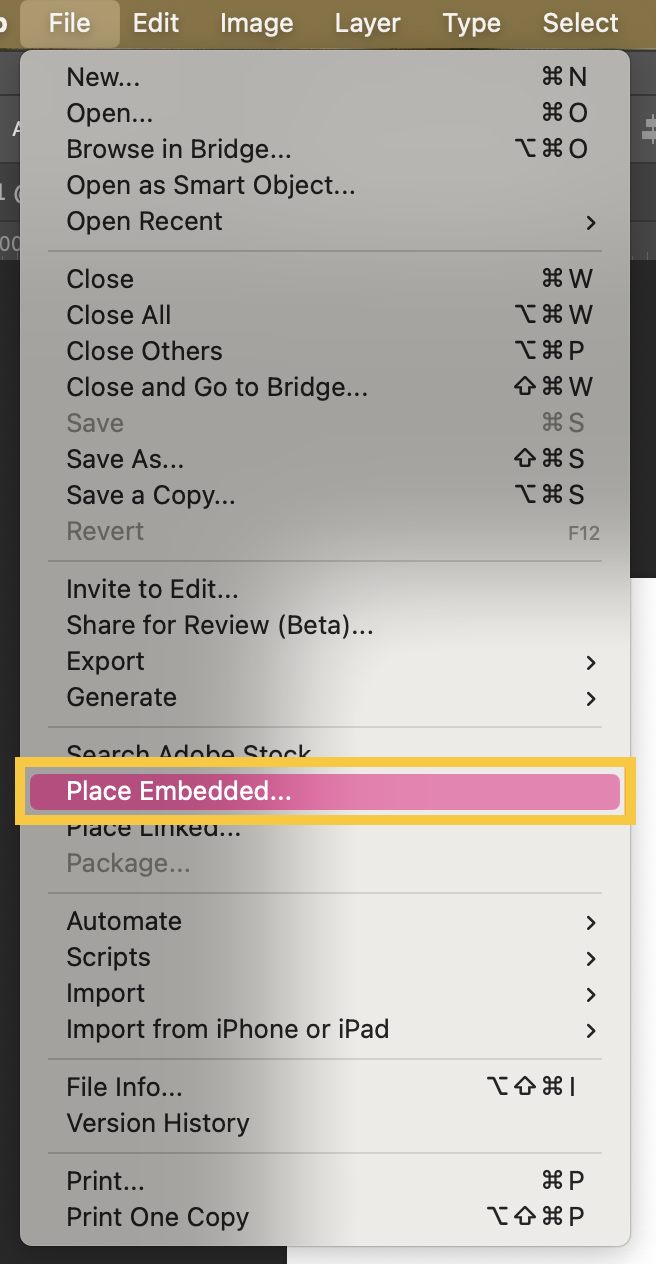Choose Open as Smart Object...
This screenshot has width=656, height=1264.
[211, 186]
